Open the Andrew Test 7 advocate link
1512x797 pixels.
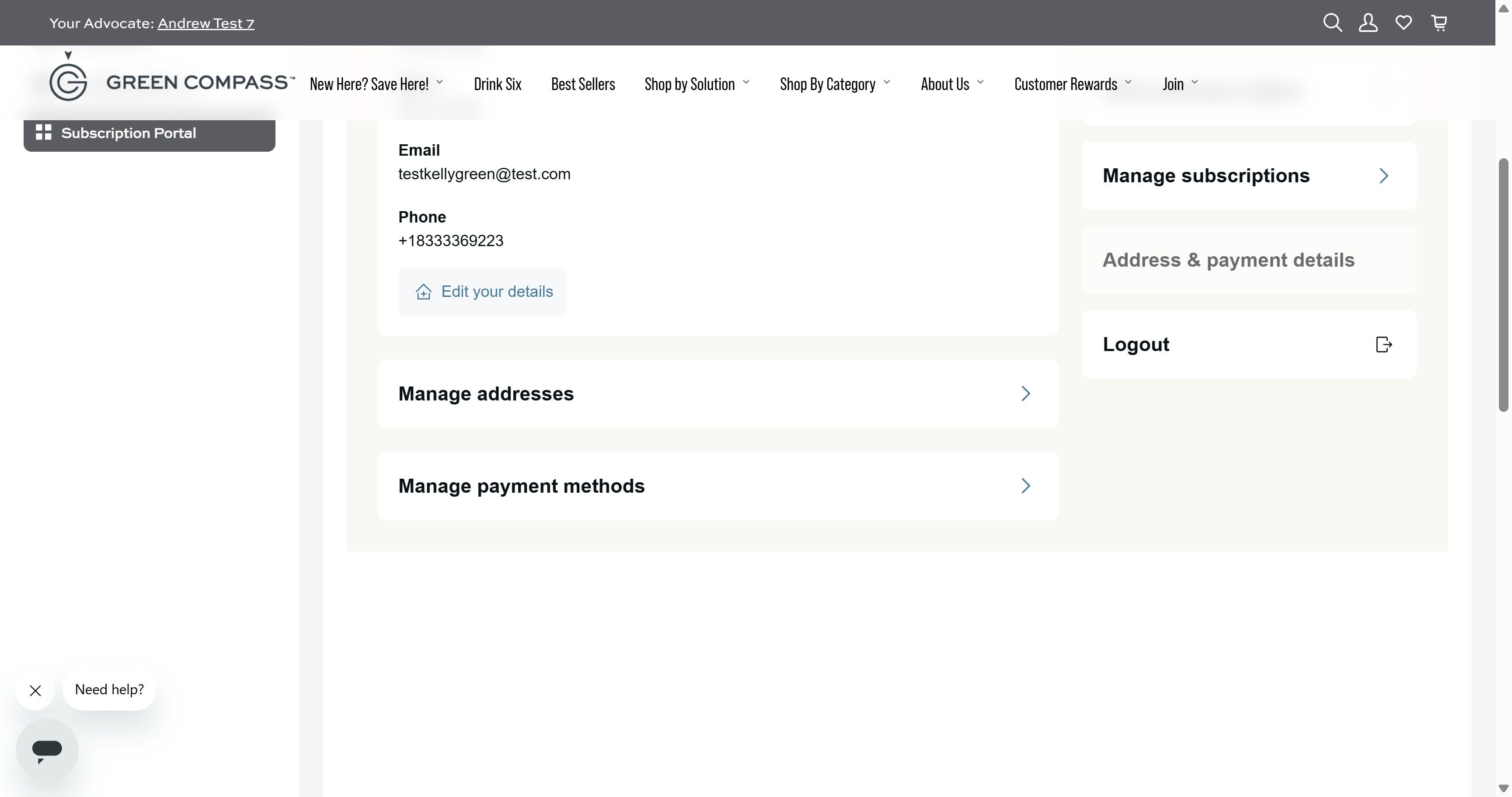206,23
